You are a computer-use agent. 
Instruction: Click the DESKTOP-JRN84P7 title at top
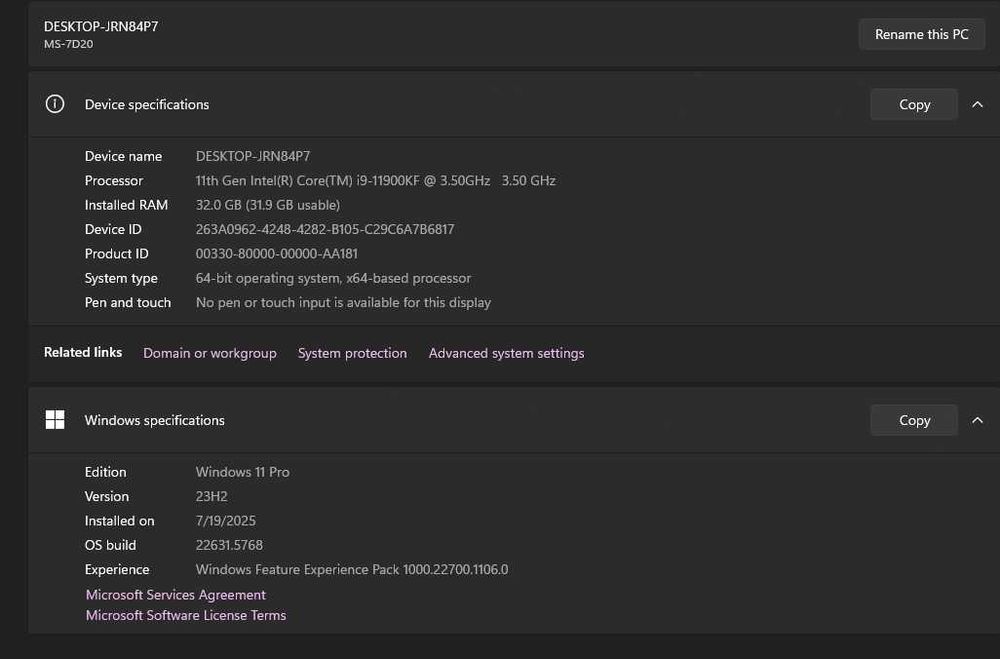click(x=101, y=26)
